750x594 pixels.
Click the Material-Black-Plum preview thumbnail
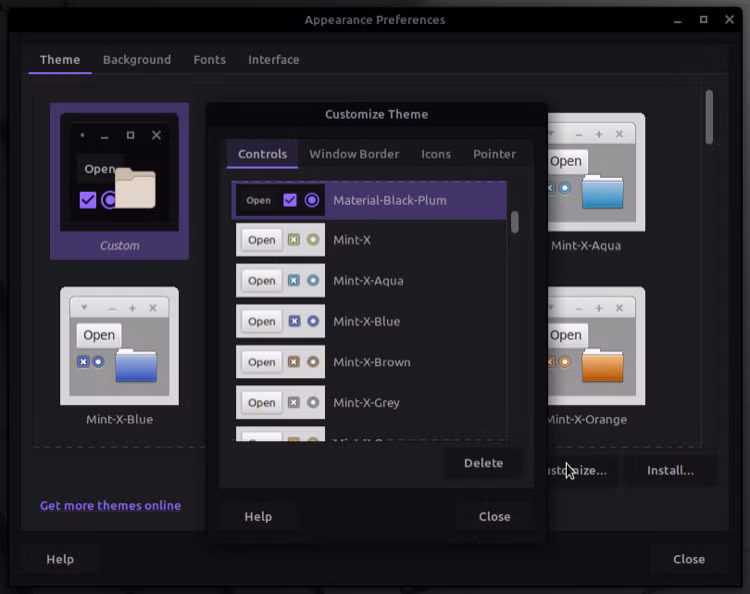(280, 200)
